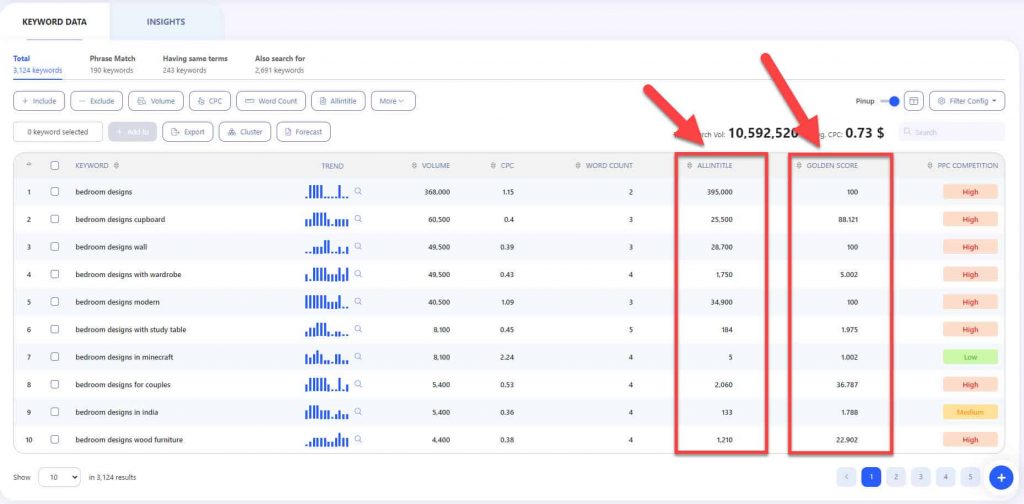The width and height of the screenshot is (1024, 504).
Task: Go to pagination page 4
Action: (946, 477)
